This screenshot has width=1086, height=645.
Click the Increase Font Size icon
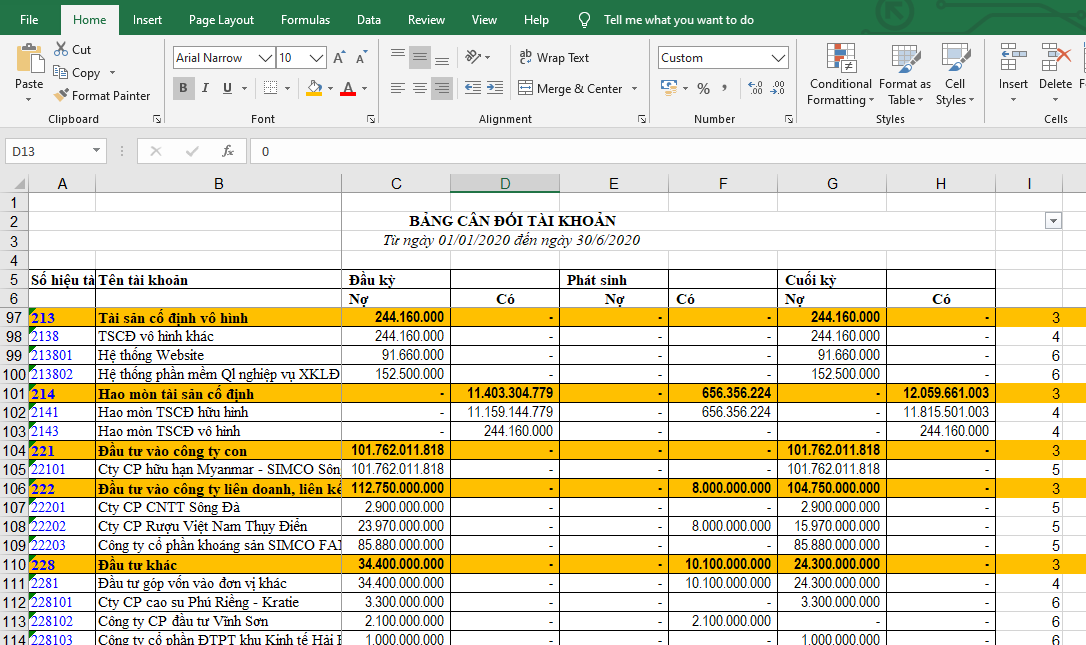339,58
